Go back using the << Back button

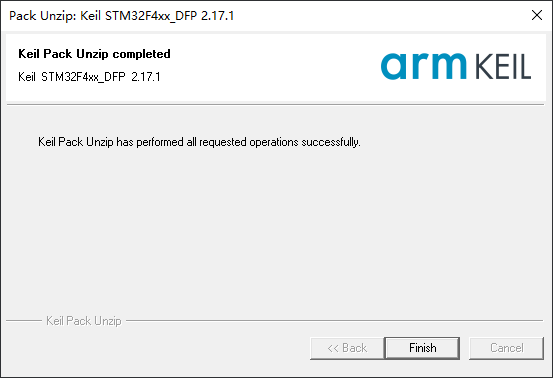[x=347, y=348]
